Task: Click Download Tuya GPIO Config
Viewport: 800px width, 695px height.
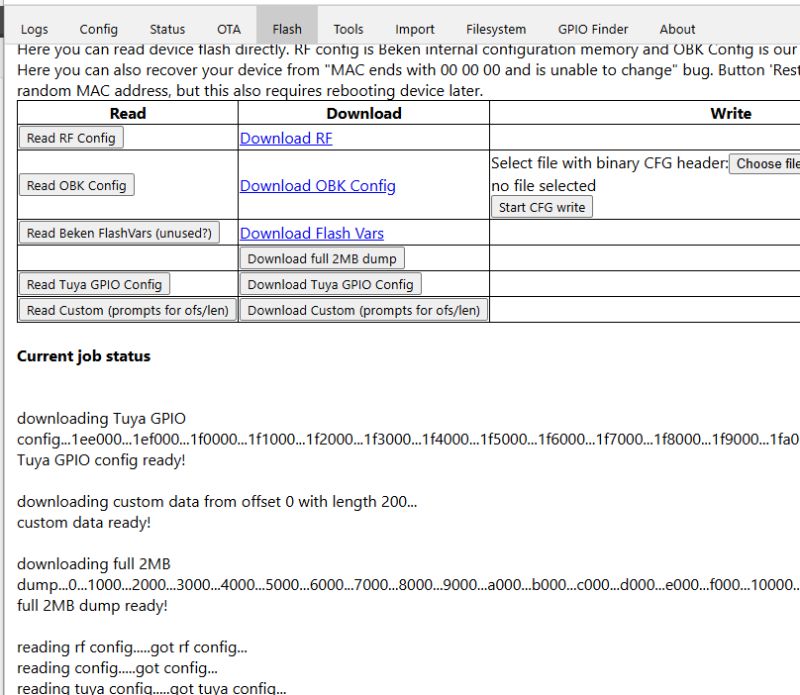Action: click(x=333, y=284)
